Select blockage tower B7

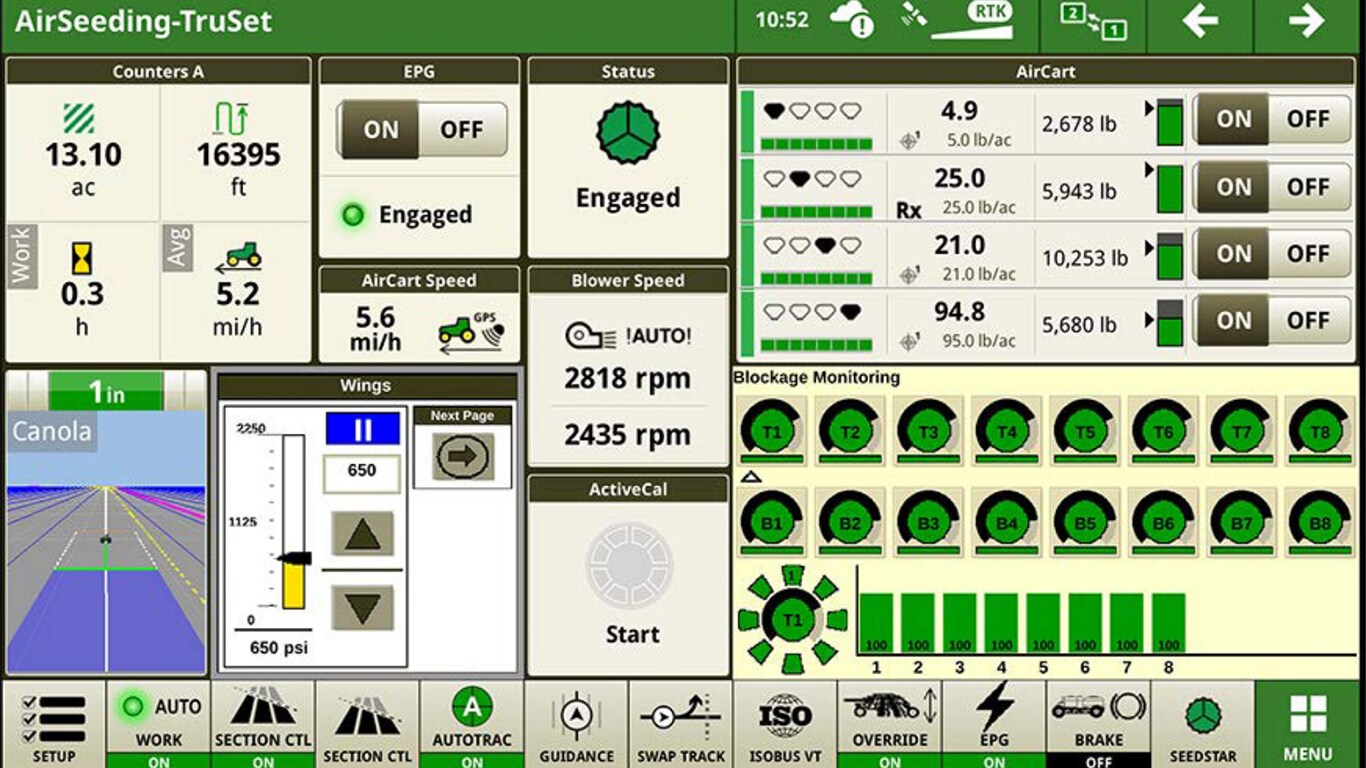point(1242,523)
